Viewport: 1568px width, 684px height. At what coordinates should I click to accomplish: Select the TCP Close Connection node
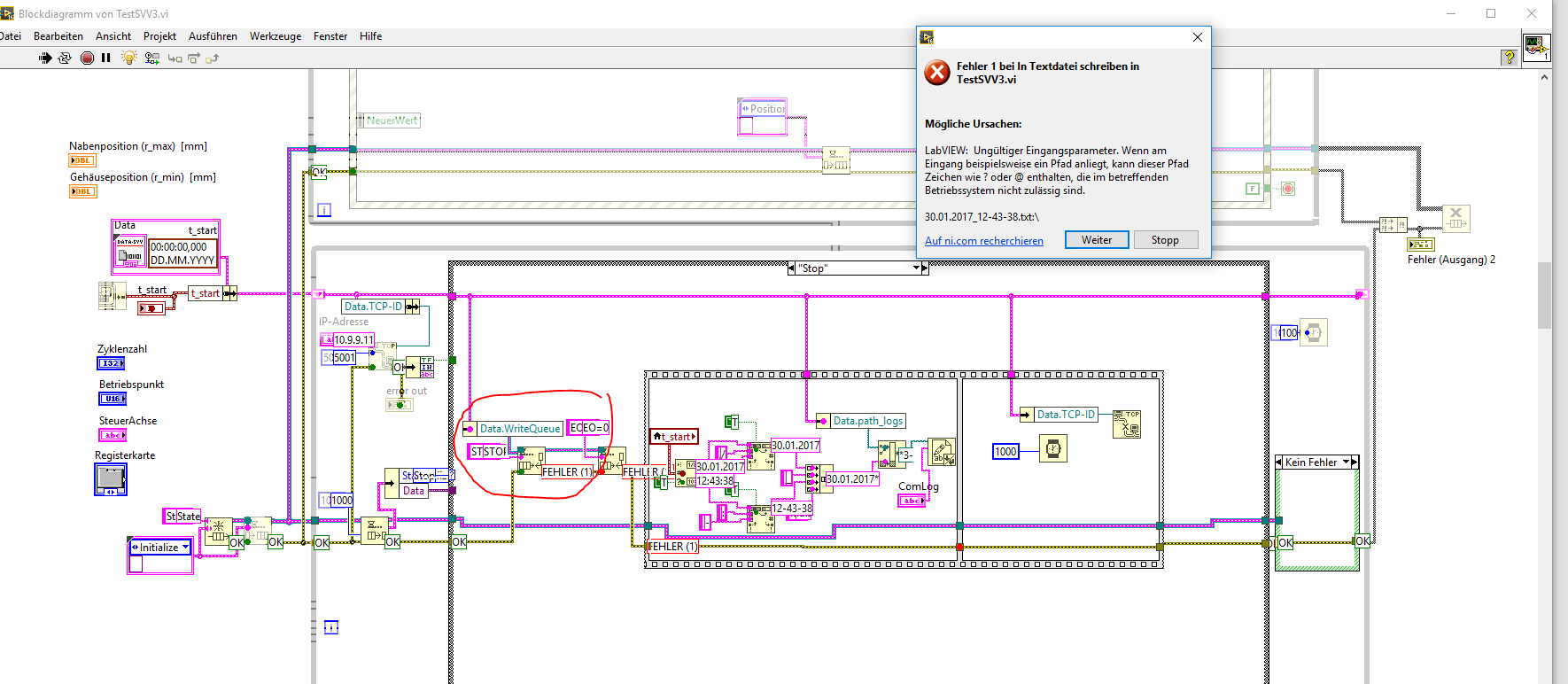coord(1127,424)
